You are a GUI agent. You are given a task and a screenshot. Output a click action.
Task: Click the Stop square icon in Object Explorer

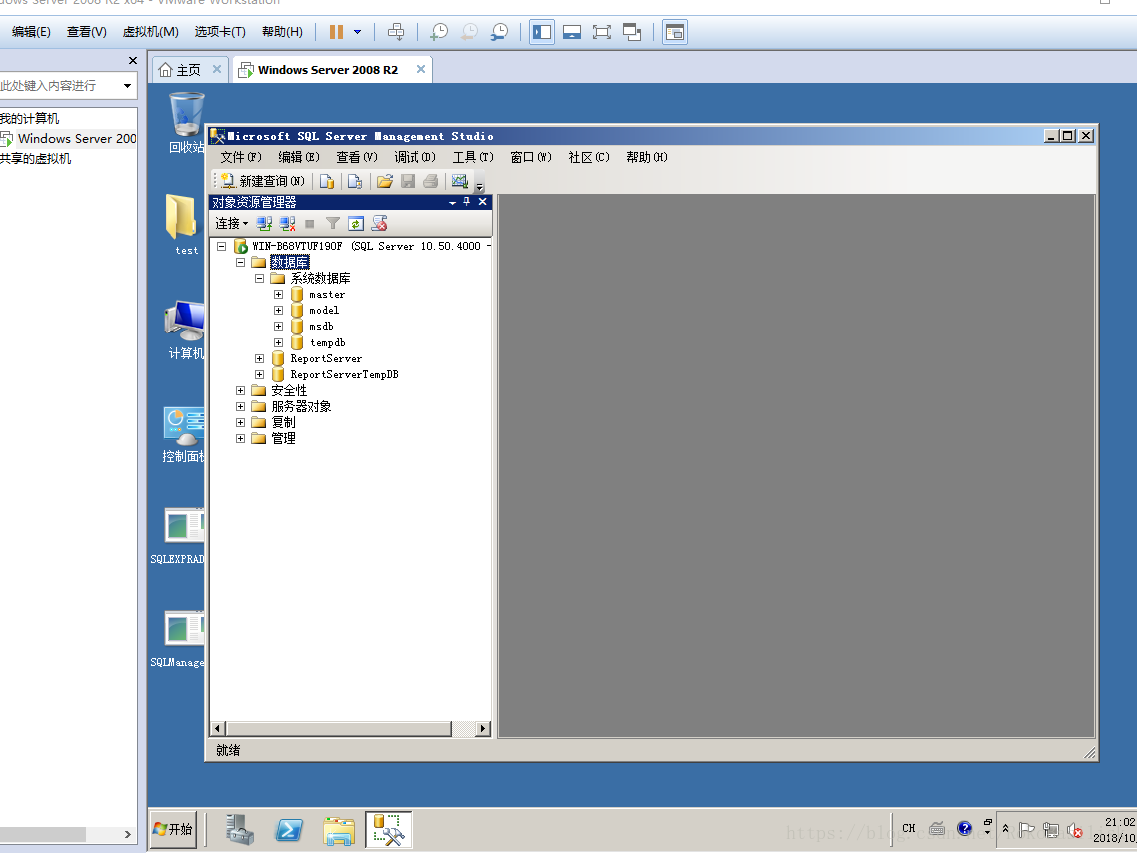(x=310, y=224)
